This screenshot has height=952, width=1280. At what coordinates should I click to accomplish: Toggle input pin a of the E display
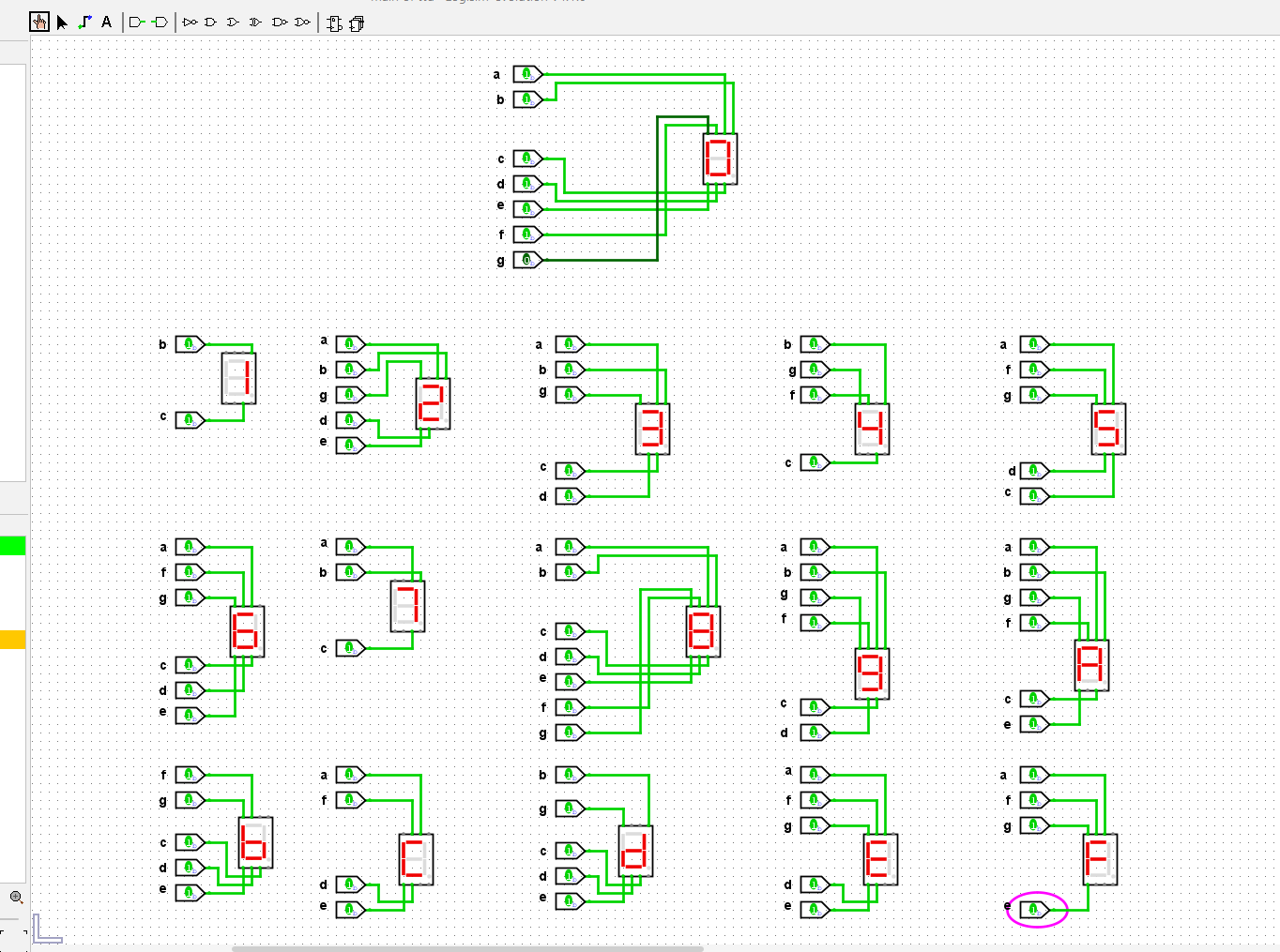pyautogui.click(x=815, y=775)
